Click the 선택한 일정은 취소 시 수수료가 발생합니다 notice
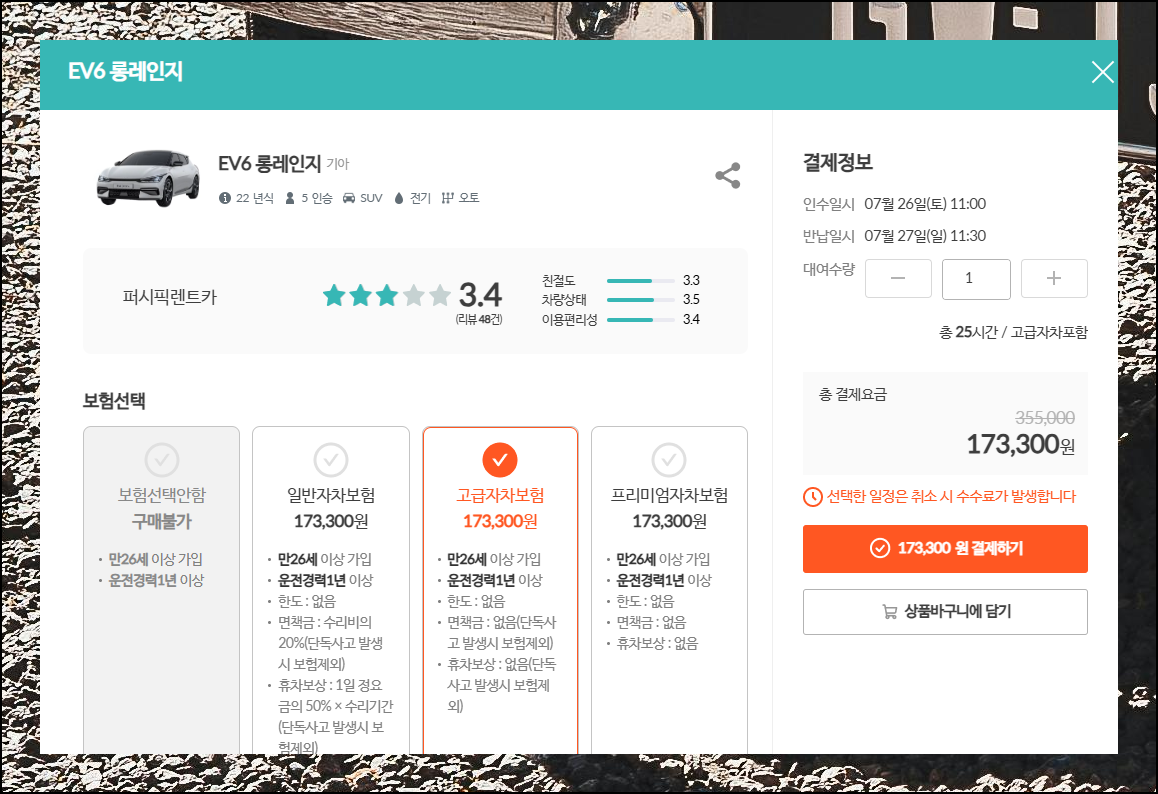This screenshot has height=794, width=1158. pyautogui.click(x=951, y=496)
